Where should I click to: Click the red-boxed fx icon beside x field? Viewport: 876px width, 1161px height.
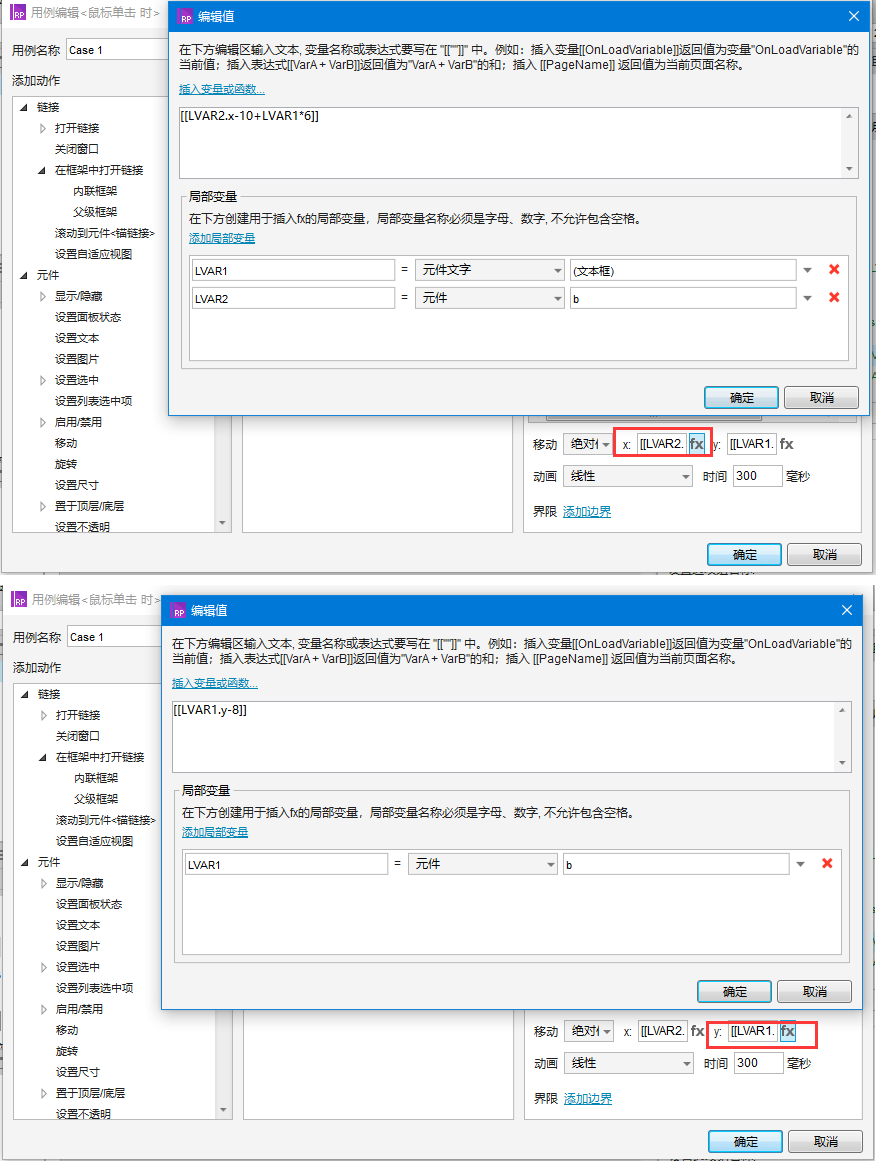tap(697, 444)
